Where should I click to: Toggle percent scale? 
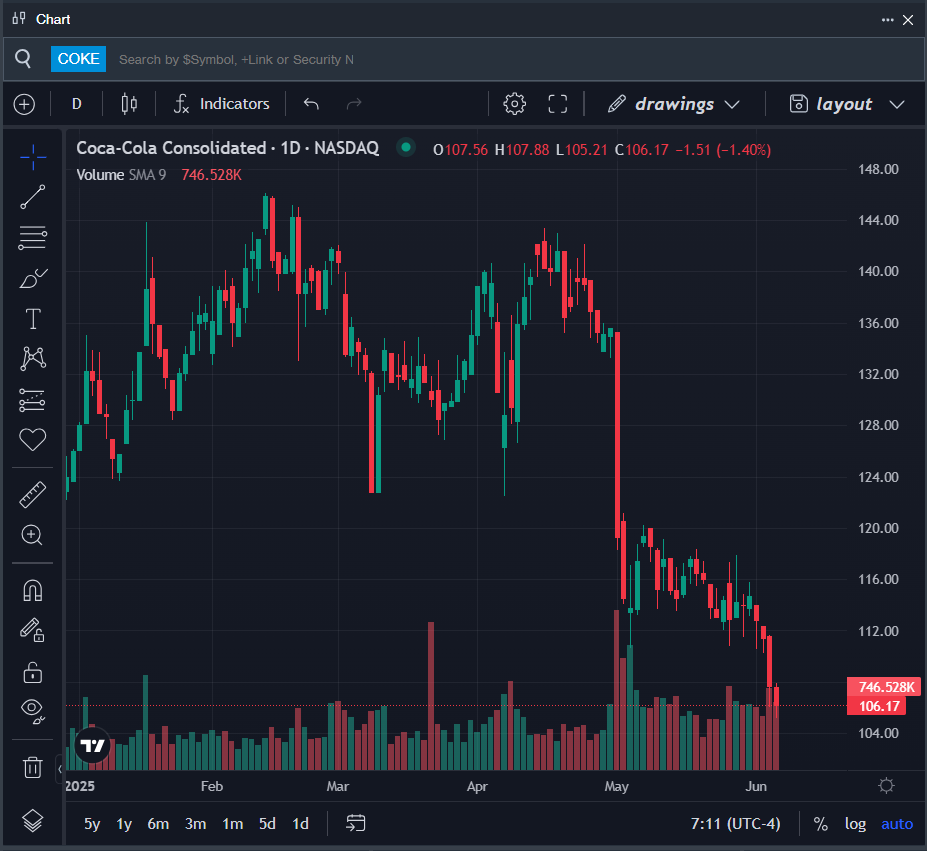[x=821, y=824]
